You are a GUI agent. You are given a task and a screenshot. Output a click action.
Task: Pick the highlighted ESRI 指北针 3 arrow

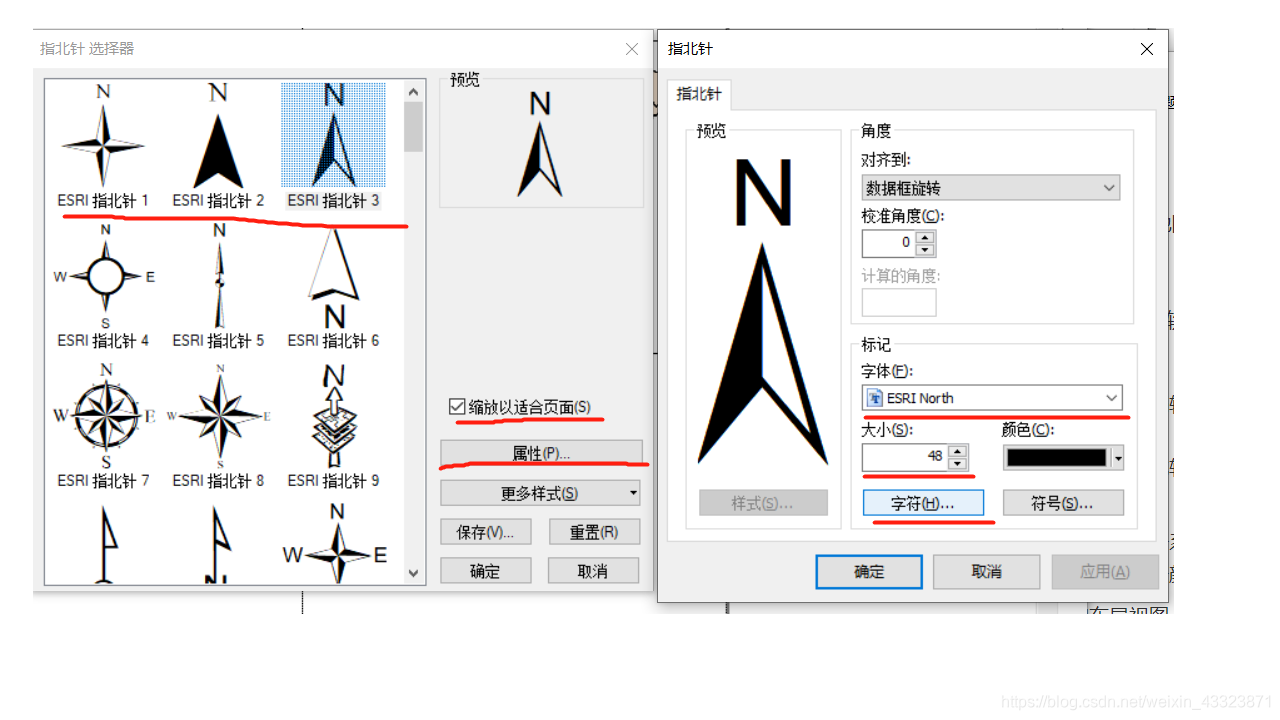coord(333,146)
